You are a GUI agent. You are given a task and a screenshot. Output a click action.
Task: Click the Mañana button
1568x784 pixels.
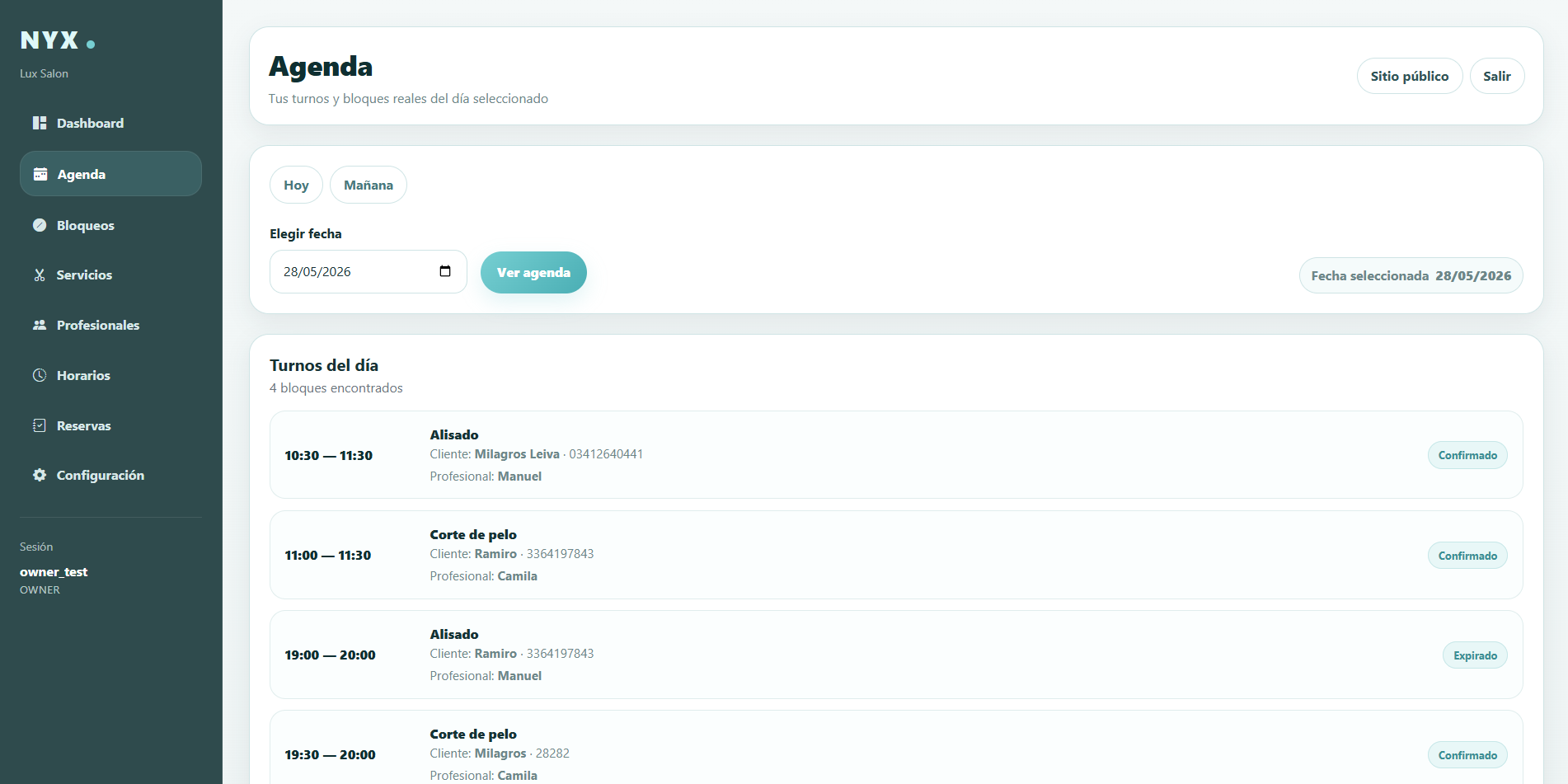369,185
